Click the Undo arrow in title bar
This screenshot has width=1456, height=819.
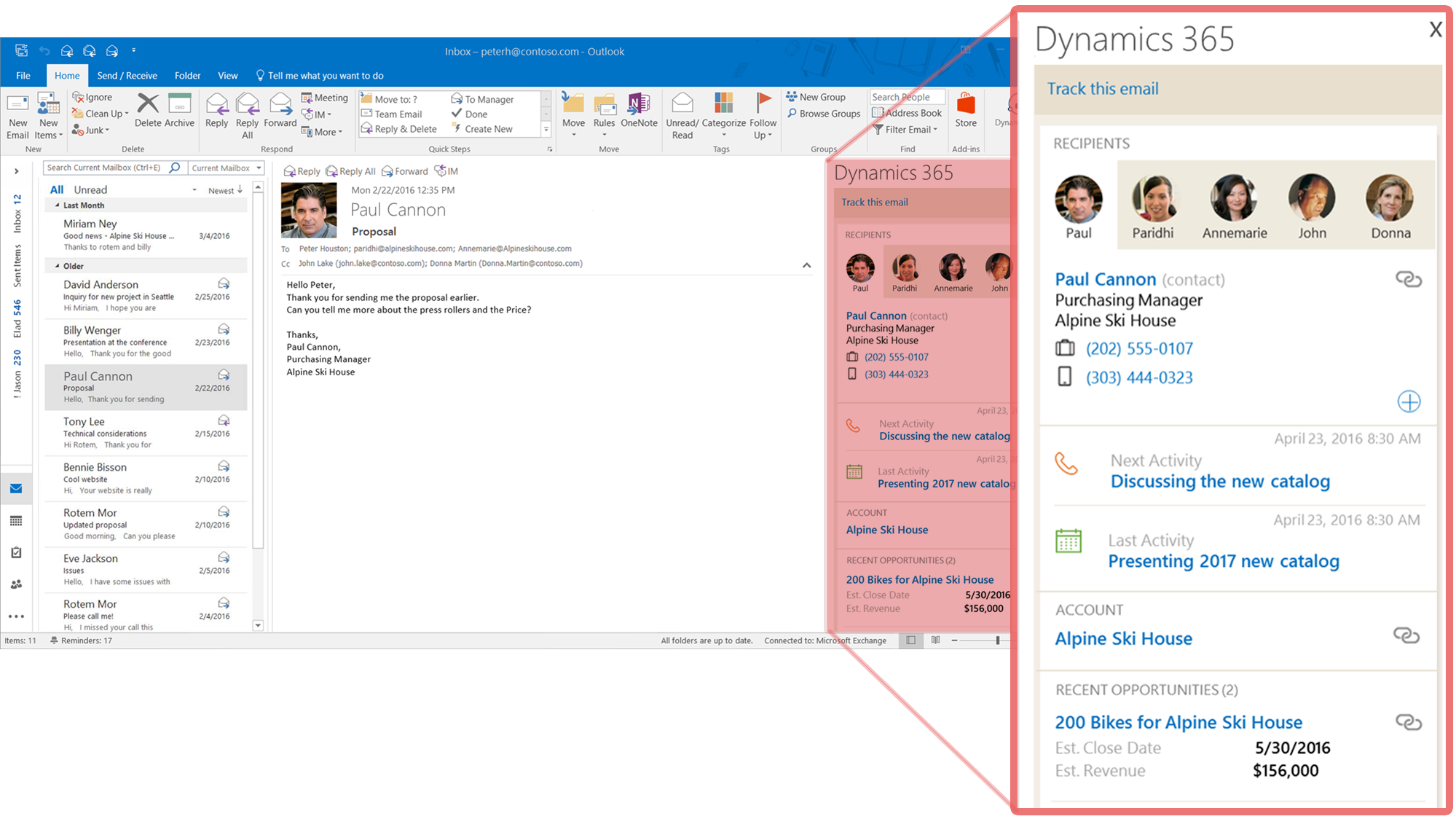pyautogui.click(x=44, y=51)
